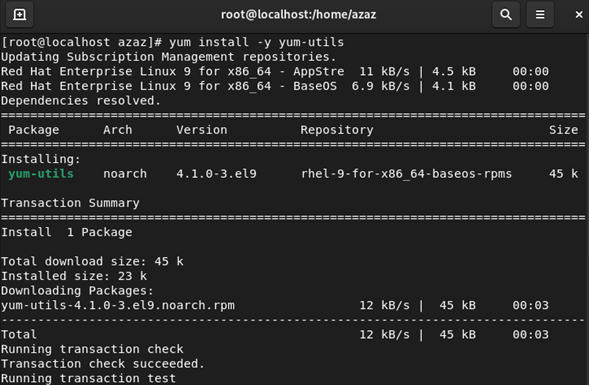Click the Total download size line
Screen dimensions: 590x386
click(92, 261)
